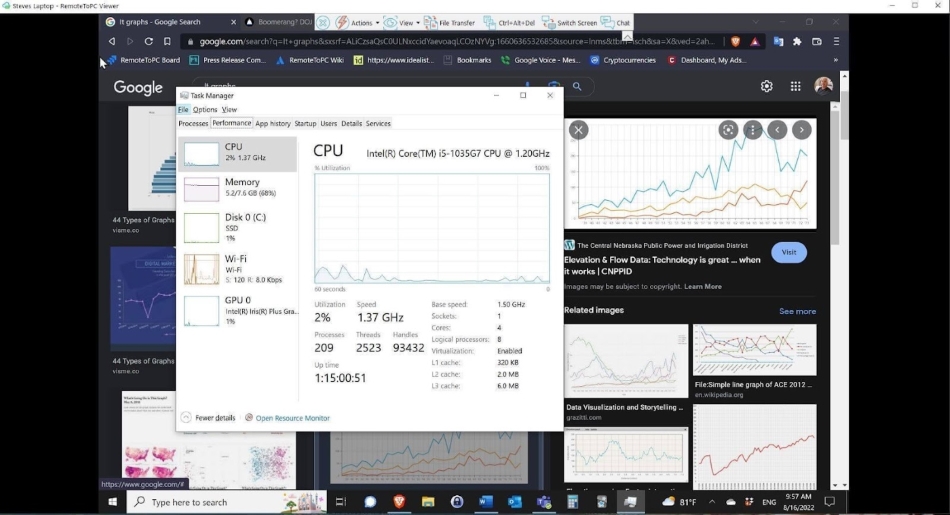Image resolution: width=950 pixels, height=515 pixels.
Task: Open the Chat tool in the viewer toolbar
Action: 617,22
